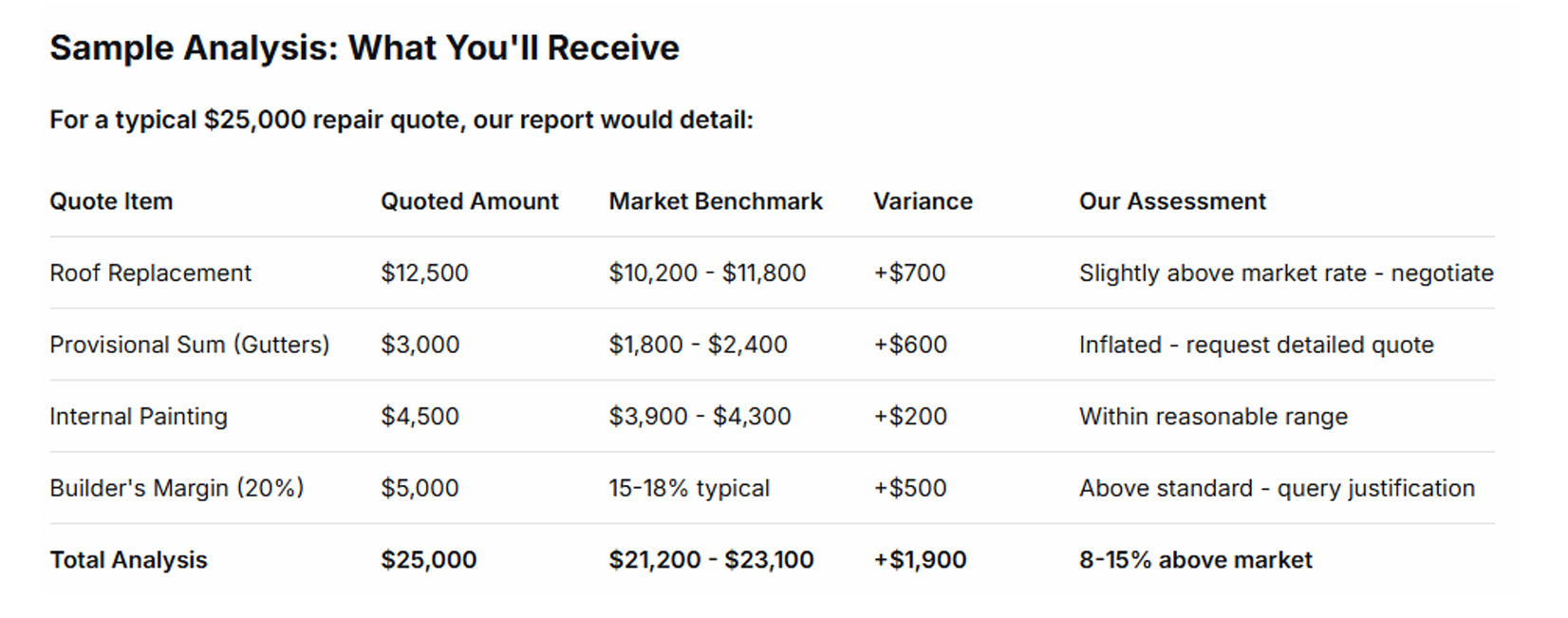Image resolution: width=1568 pixels, height=618 pixels.
Task: Click the 'Market Benchmark' column header
Action: click(x=716, y=201)
